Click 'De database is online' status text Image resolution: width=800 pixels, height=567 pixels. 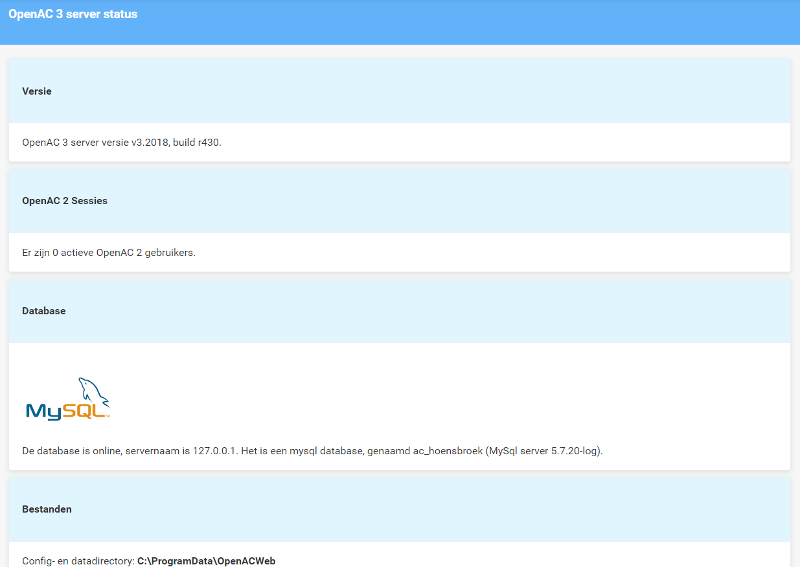pyautogui.click(x=71, y=451)
